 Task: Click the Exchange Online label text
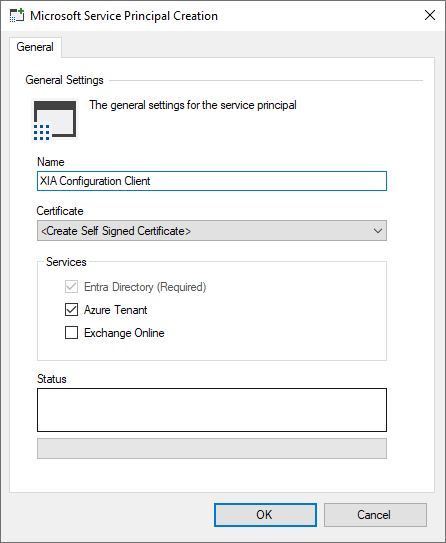pos(124,333)
